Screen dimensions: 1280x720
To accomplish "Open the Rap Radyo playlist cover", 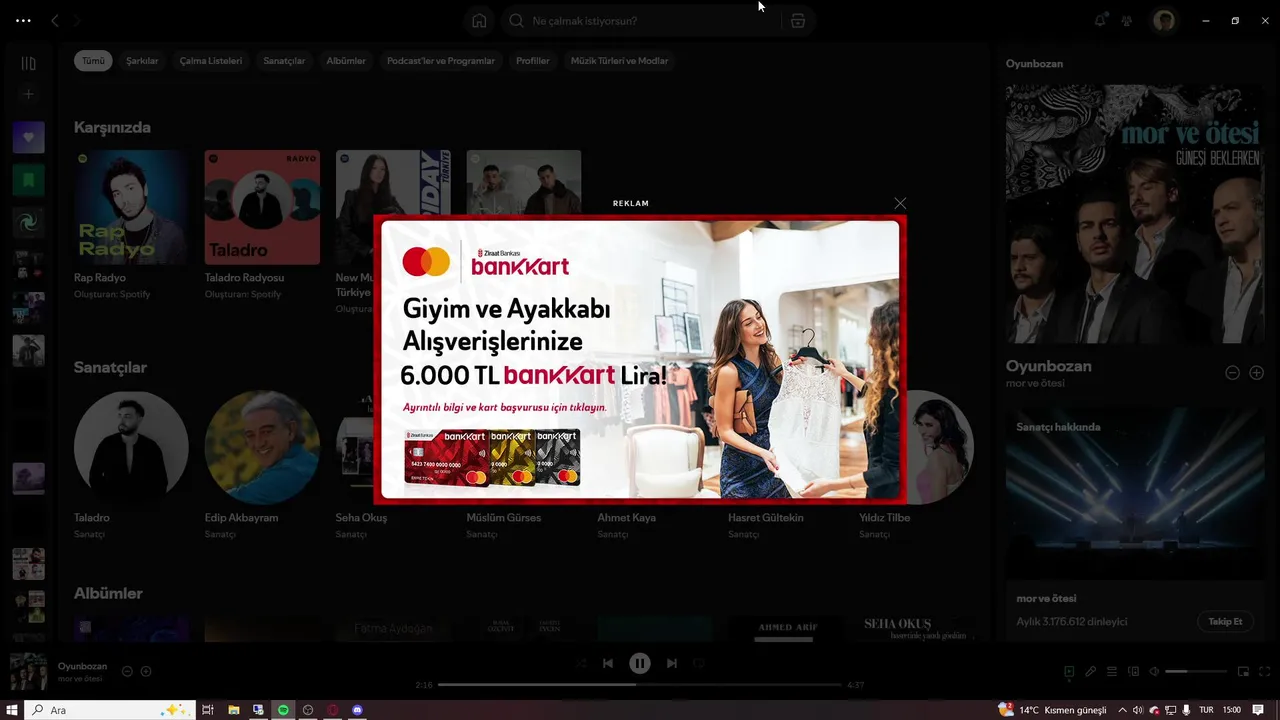I will (x=131, y=207).
